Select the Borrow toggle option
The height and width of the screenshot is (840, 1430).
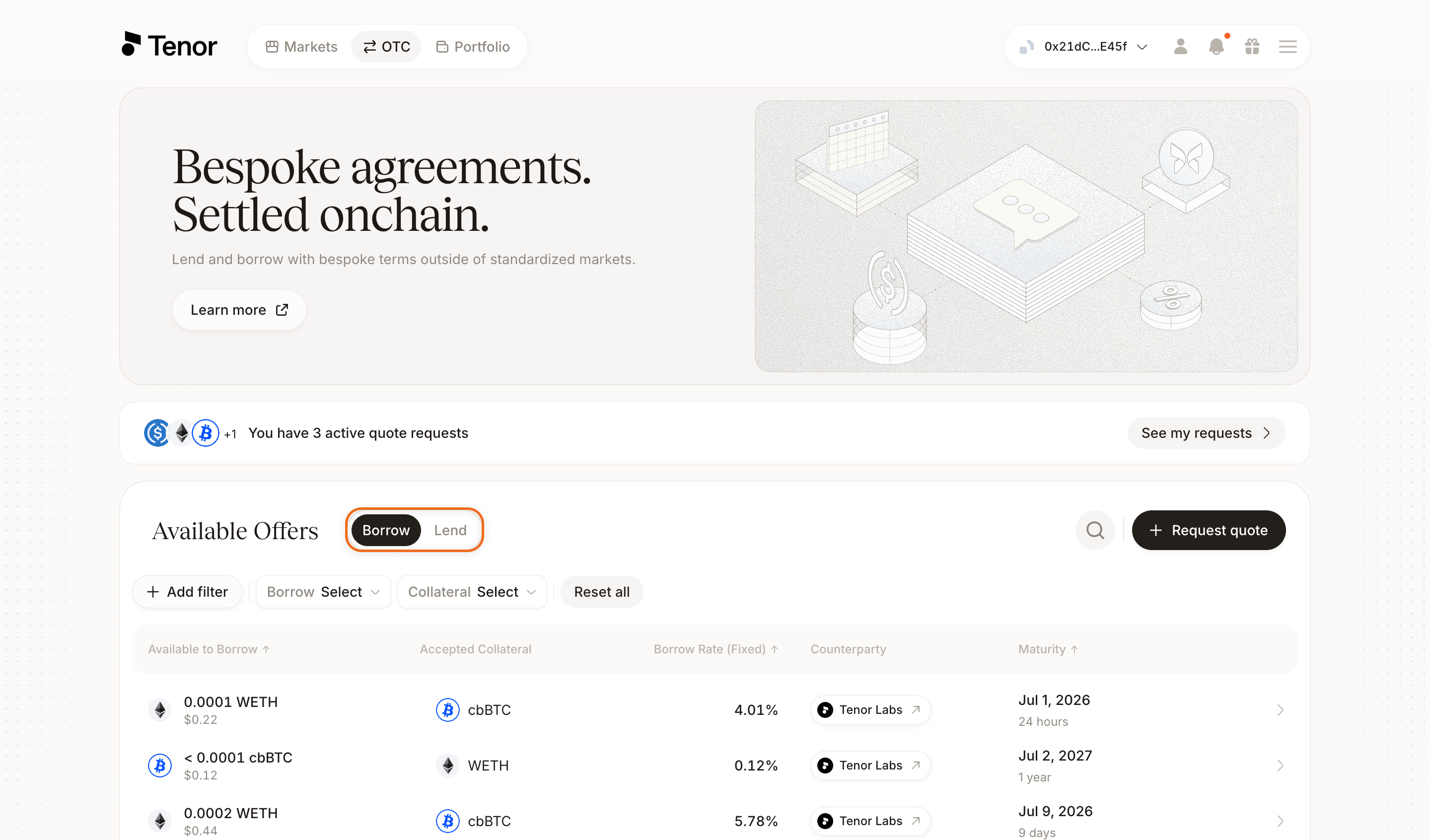pos(386,530)
